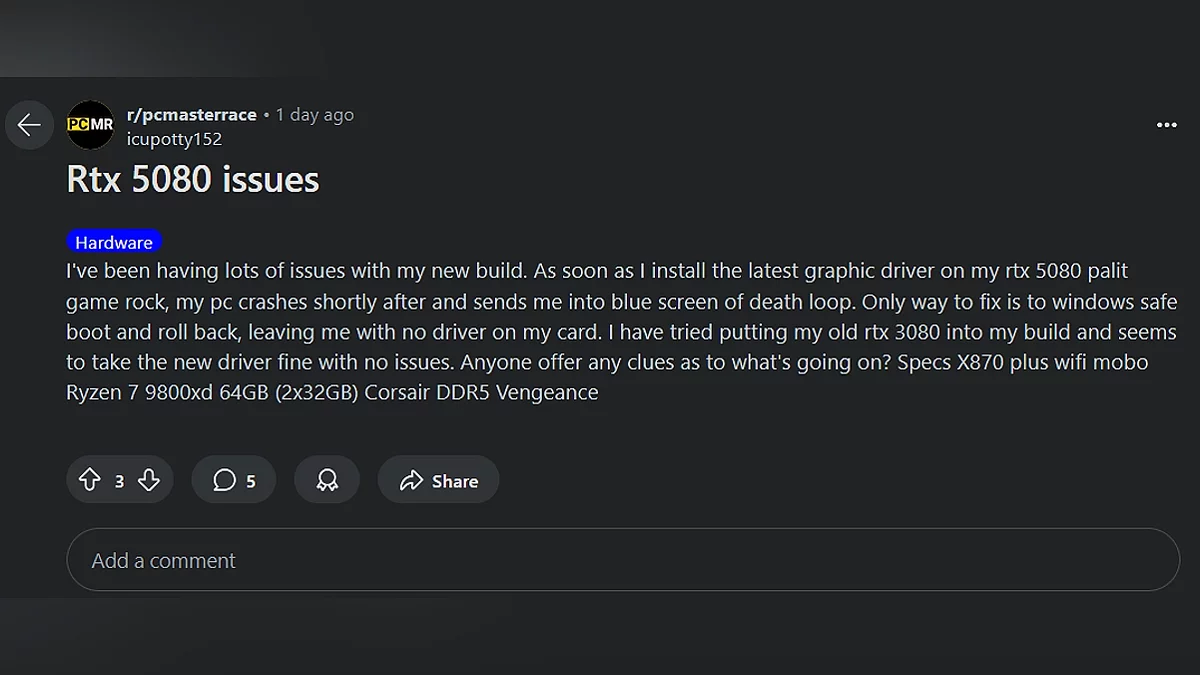
Task: Click the comment count number 5
Action: [251, 482]
